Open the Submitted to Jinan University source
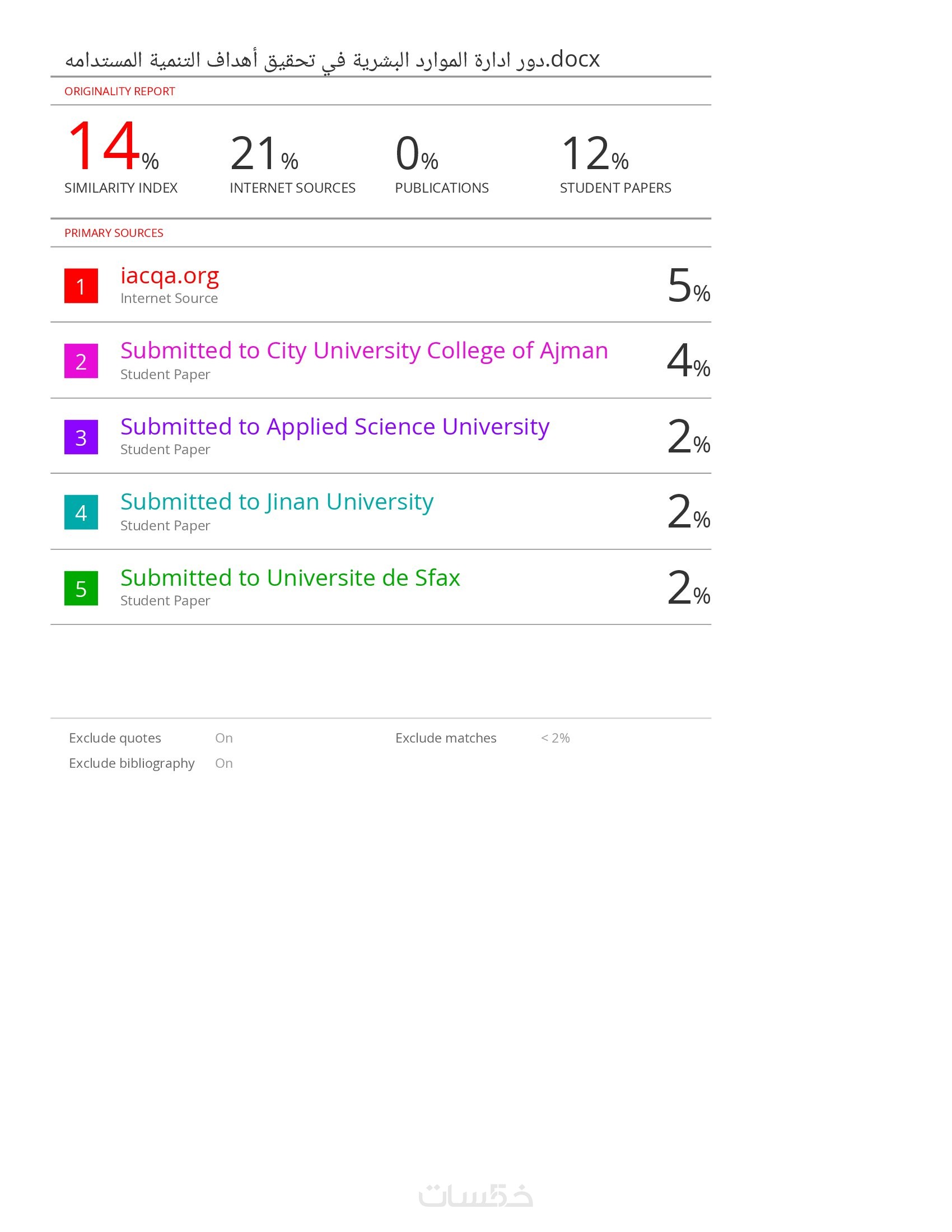Image resolution: width=952 pixels, height=1232 pixels. [276, 502]
